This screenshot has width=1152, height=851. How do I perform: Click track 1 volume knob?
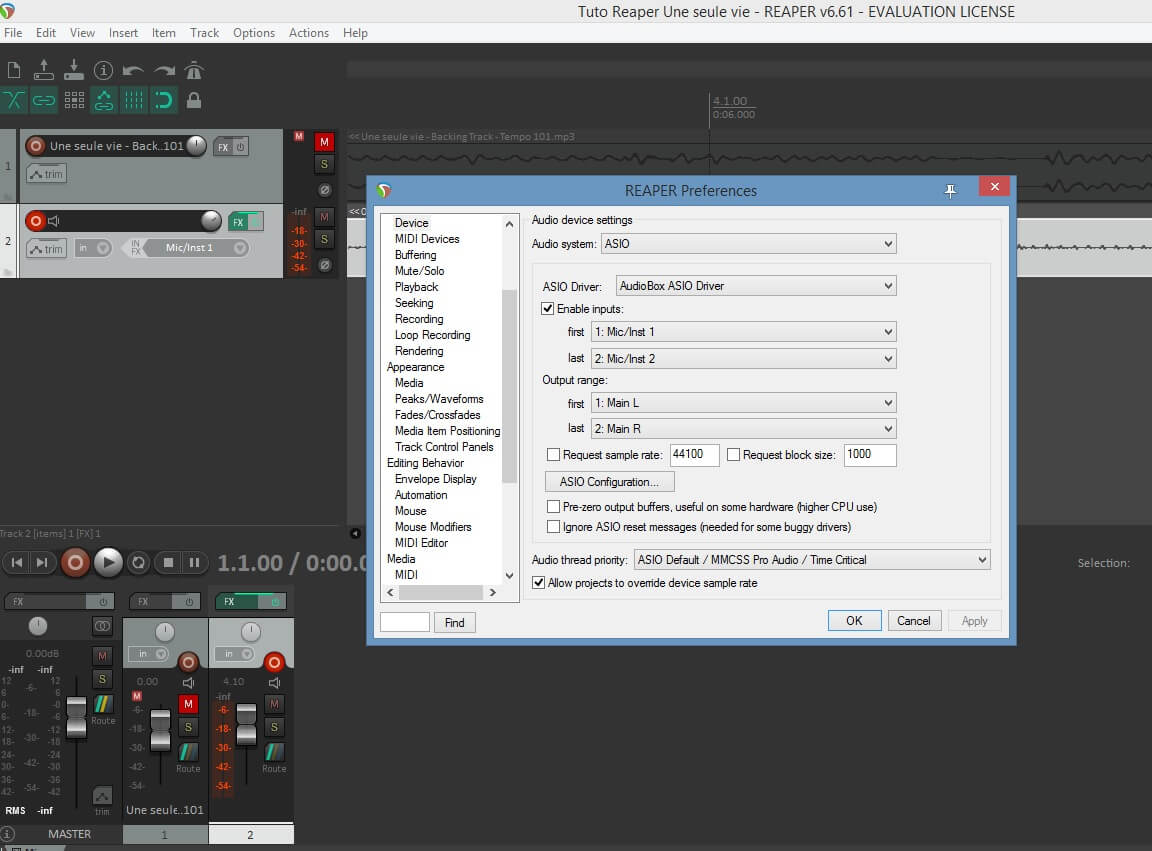196,146
